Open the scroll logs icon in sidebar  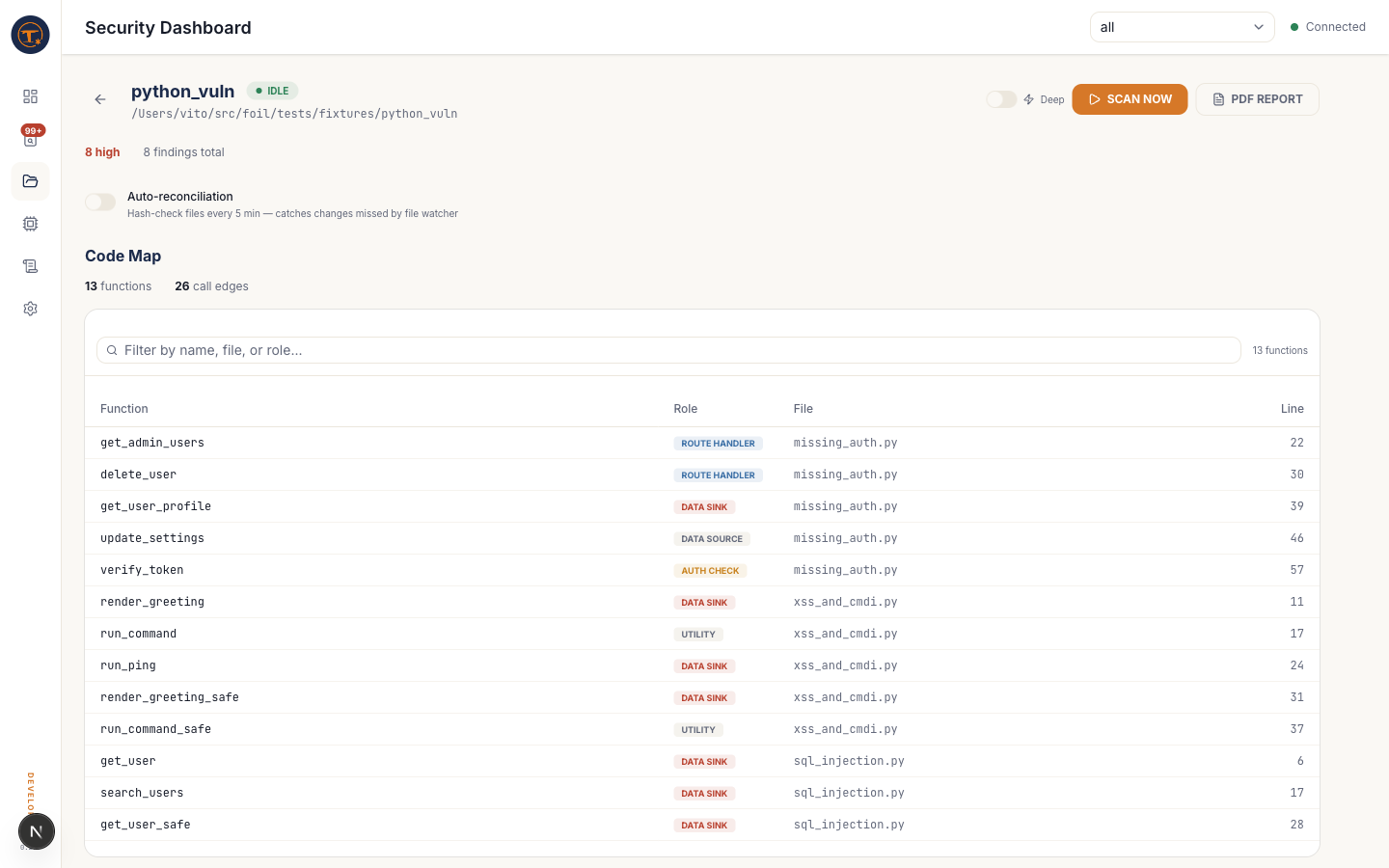[30, 266]
